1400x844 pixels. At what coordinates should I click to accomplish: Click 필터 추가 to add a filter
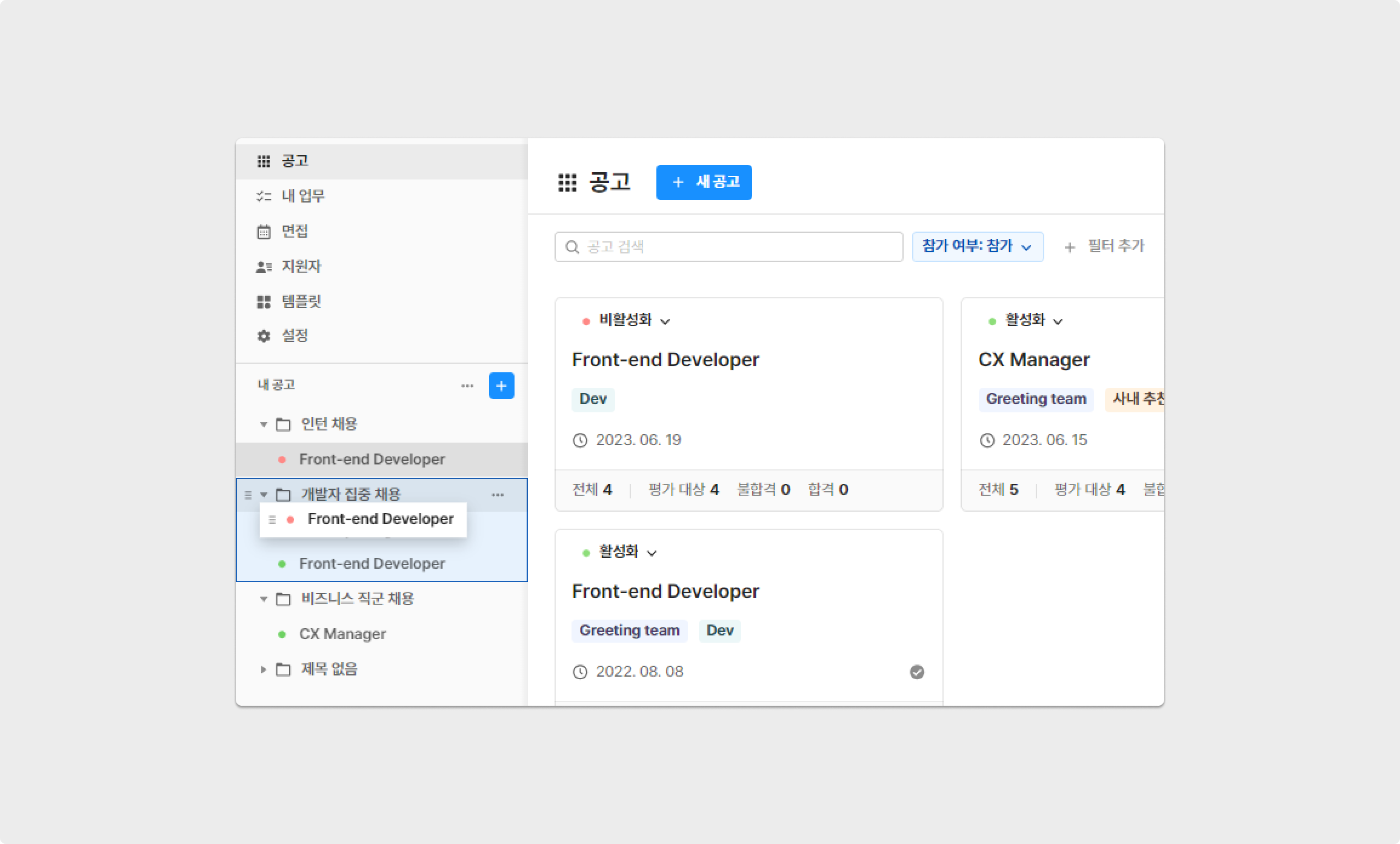(x=1104, y=247)
